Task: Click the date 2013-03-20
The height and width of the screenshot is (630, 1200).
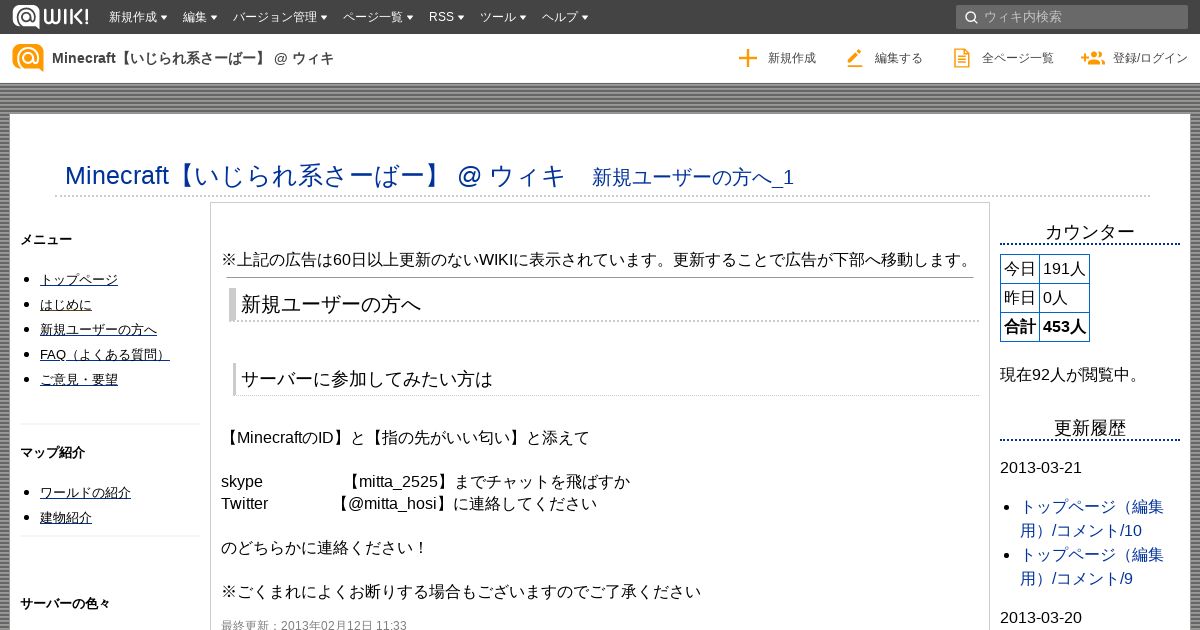Action: pos(1041,618)
